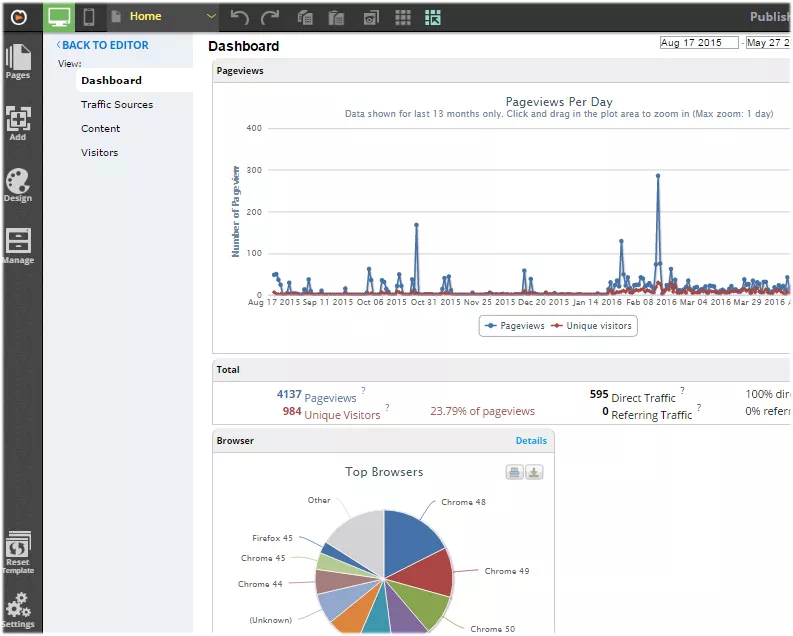Click the help mark beside Pageviews total
793x636 pixels.
tap(363, 390)
